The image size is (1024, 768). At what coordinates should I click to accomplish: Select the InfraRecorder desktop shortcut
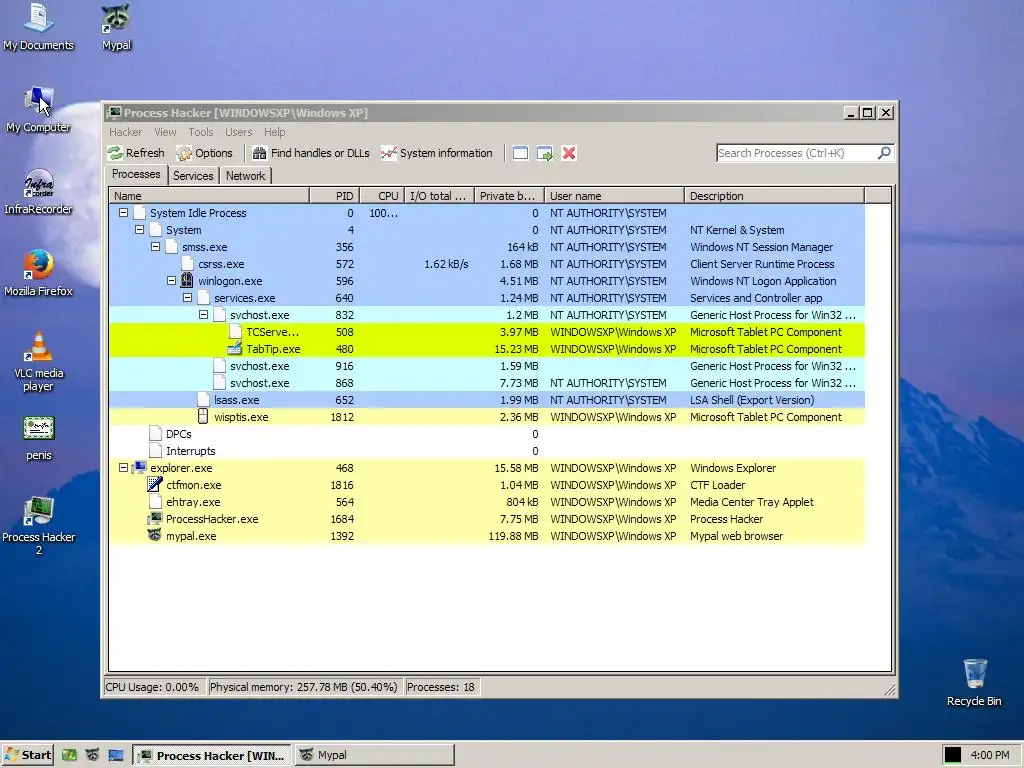39,191
